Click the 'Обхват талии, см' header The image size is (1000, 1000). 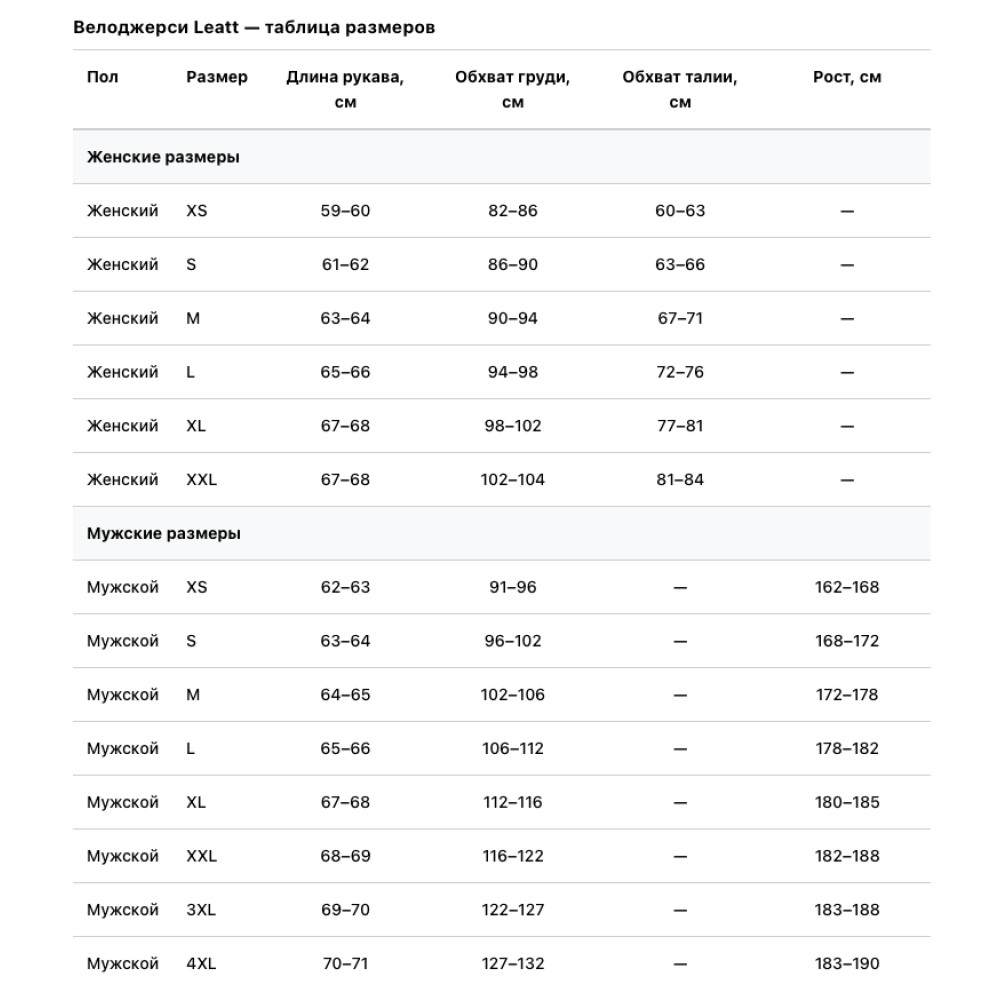tap(680, 89)
